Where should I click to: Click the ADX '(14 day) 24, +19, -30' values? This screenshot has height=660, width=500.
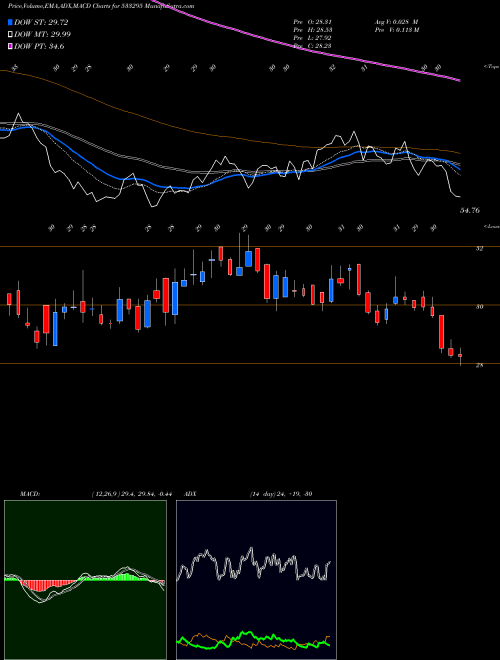[x=280, y=494]
